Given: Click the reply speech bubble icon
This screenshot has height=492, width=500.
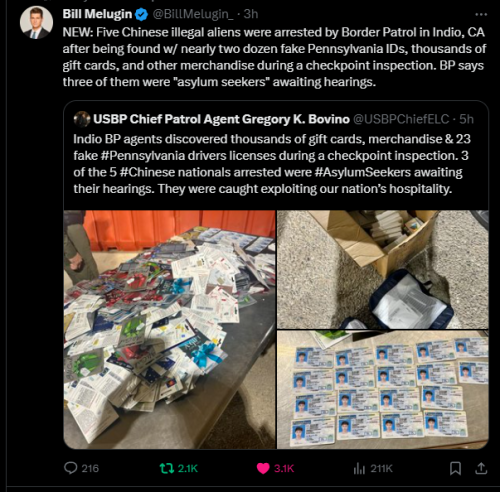Looking at the screenshot, I should [x=71, y=468].
